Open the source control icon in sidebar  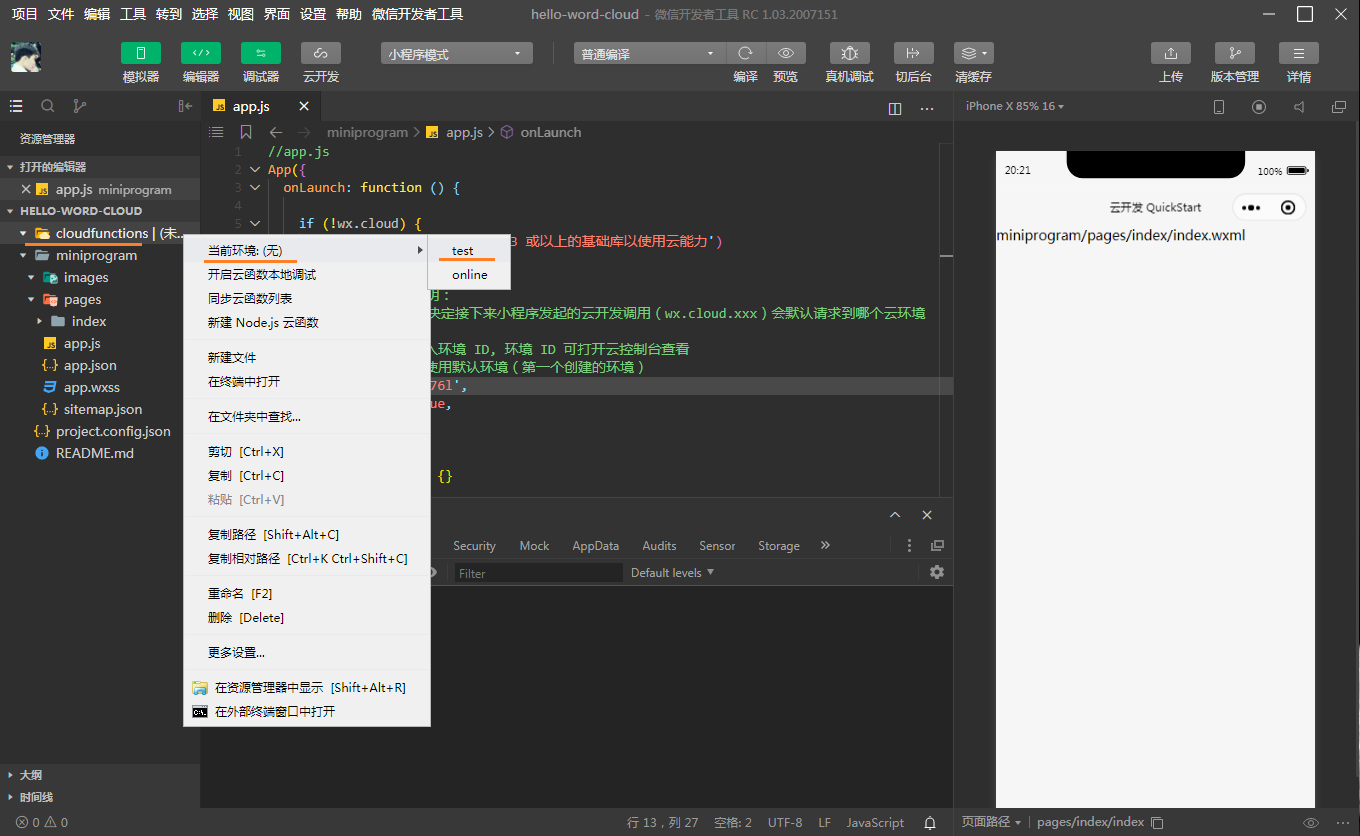coord(80,106)
